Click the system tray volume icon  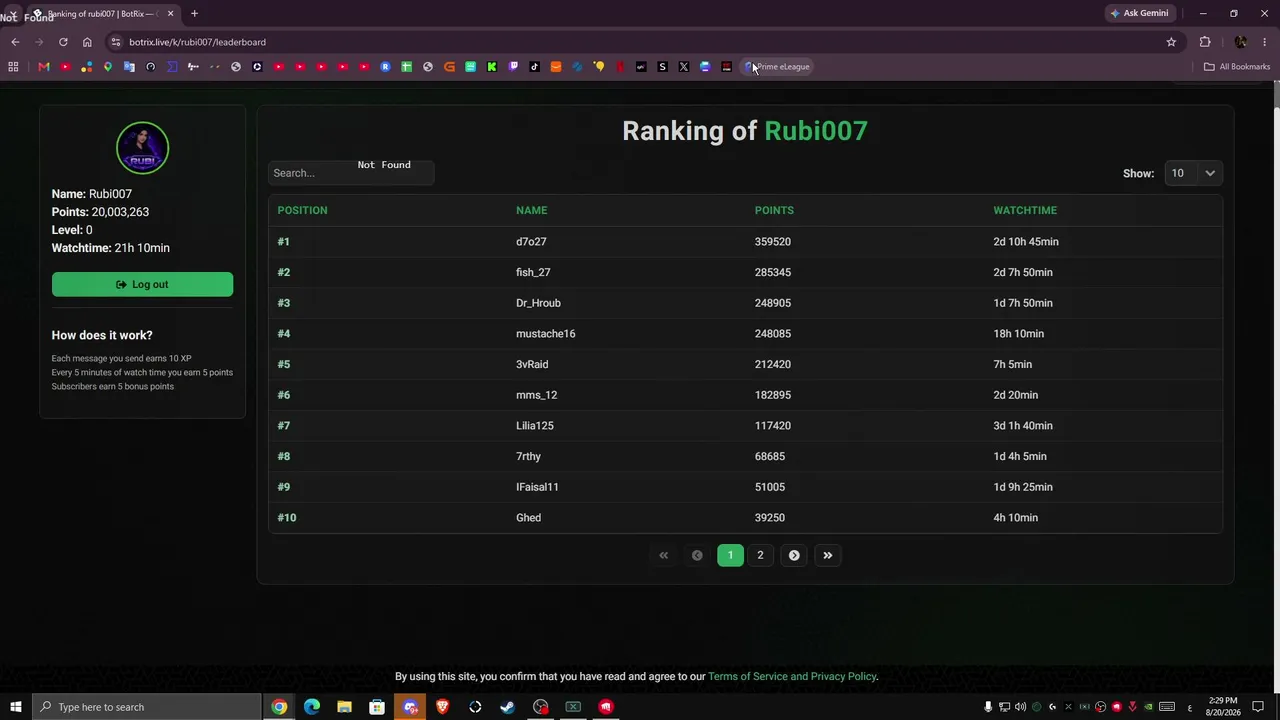[x=1020, y=707]
